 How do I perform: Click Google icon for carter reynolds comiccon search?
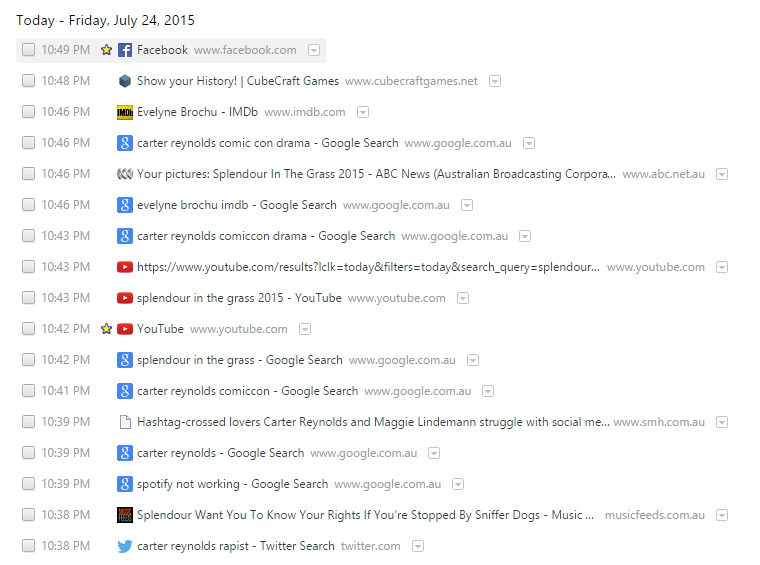coord(125,391)
